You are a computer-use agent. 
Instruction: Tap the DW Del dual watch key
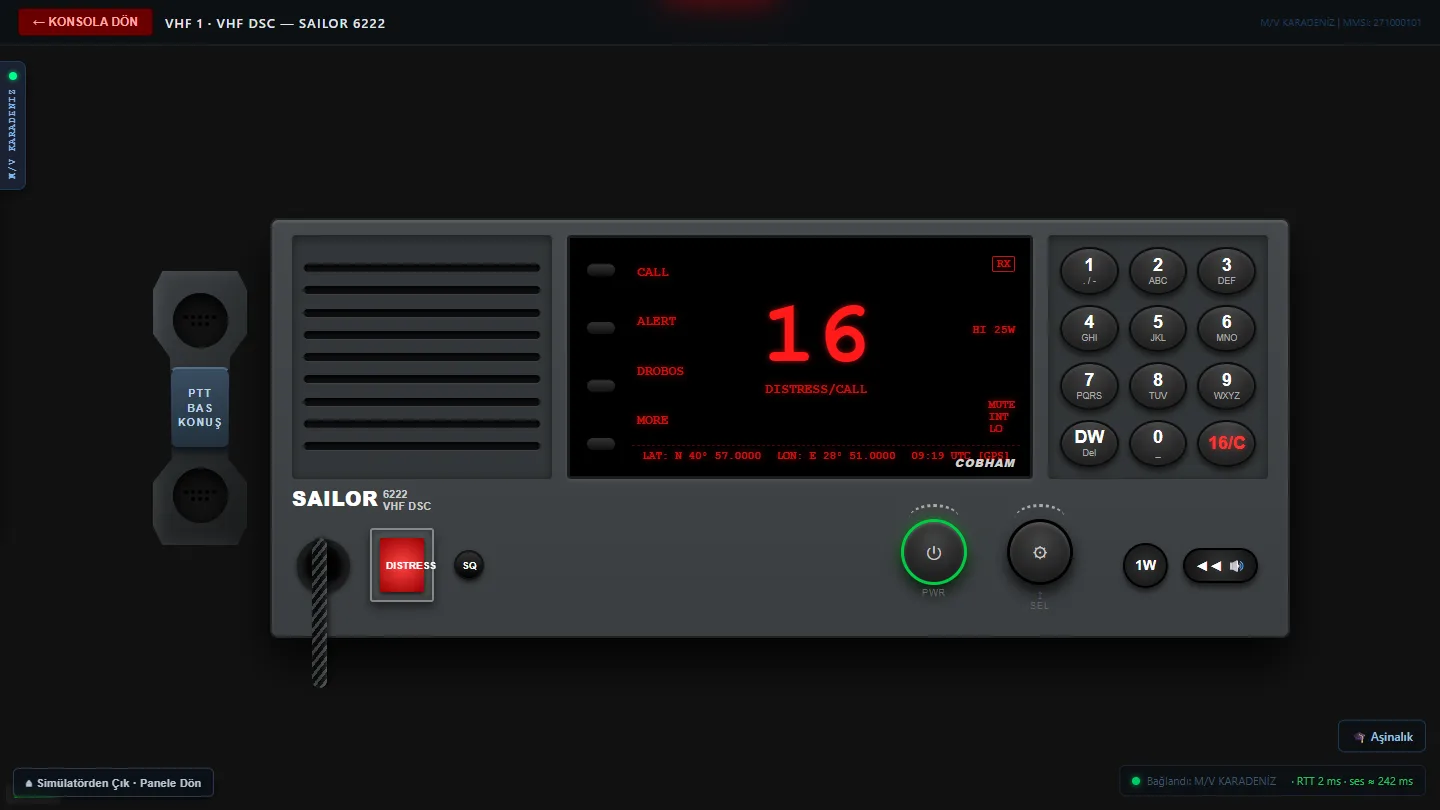[1089, 443]
